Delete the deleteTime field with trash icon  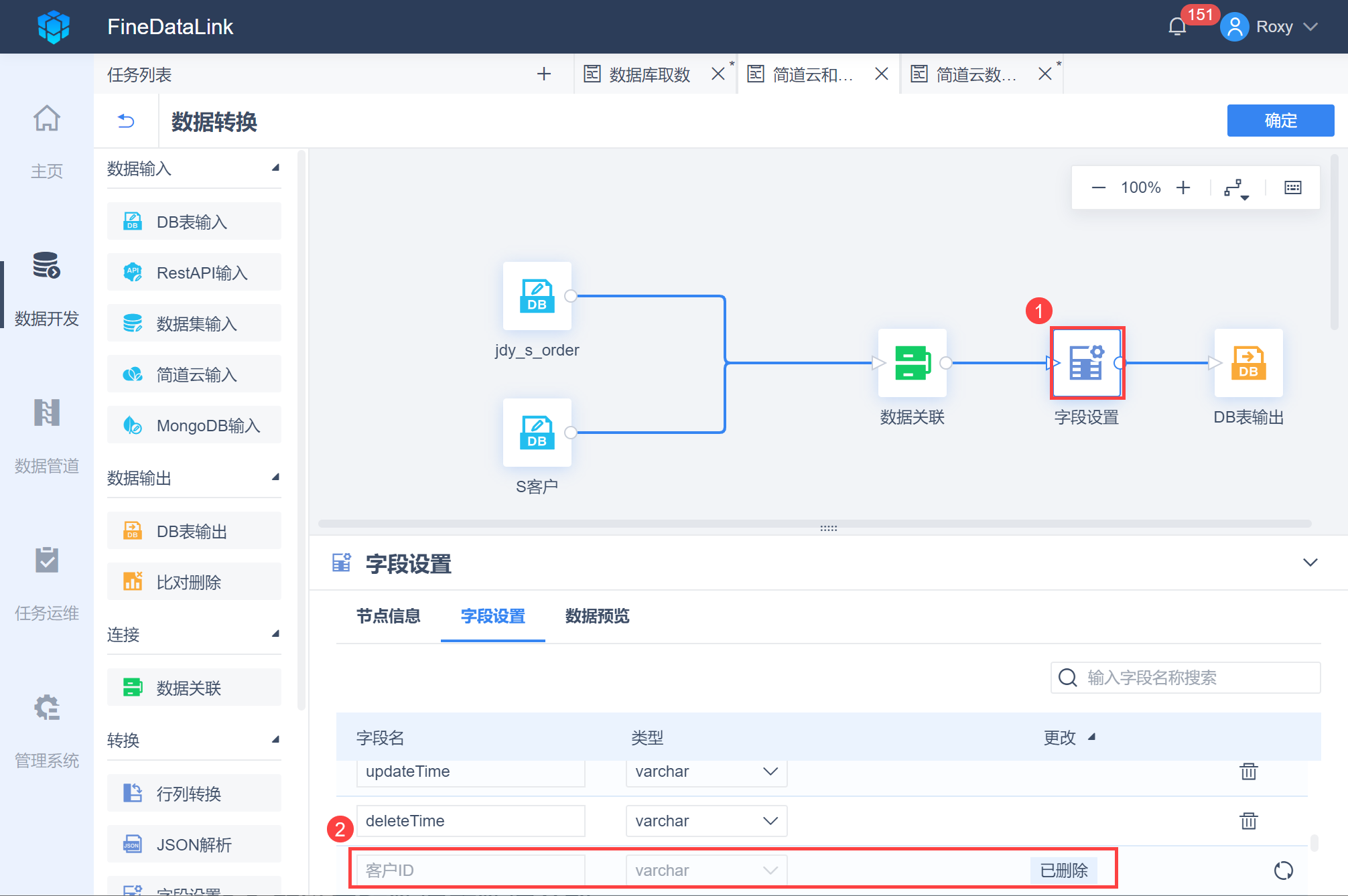coord(1248,821)
